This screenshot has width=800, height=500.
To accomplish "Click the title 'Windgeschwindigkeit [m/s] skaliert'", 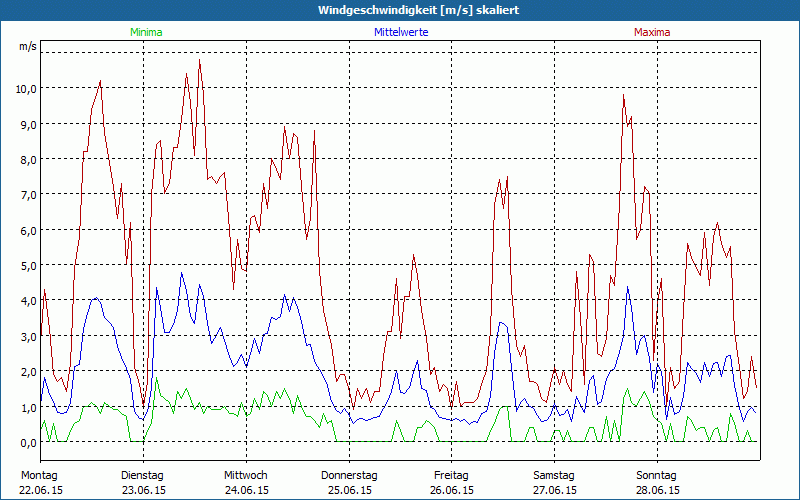I will point(418,10).
